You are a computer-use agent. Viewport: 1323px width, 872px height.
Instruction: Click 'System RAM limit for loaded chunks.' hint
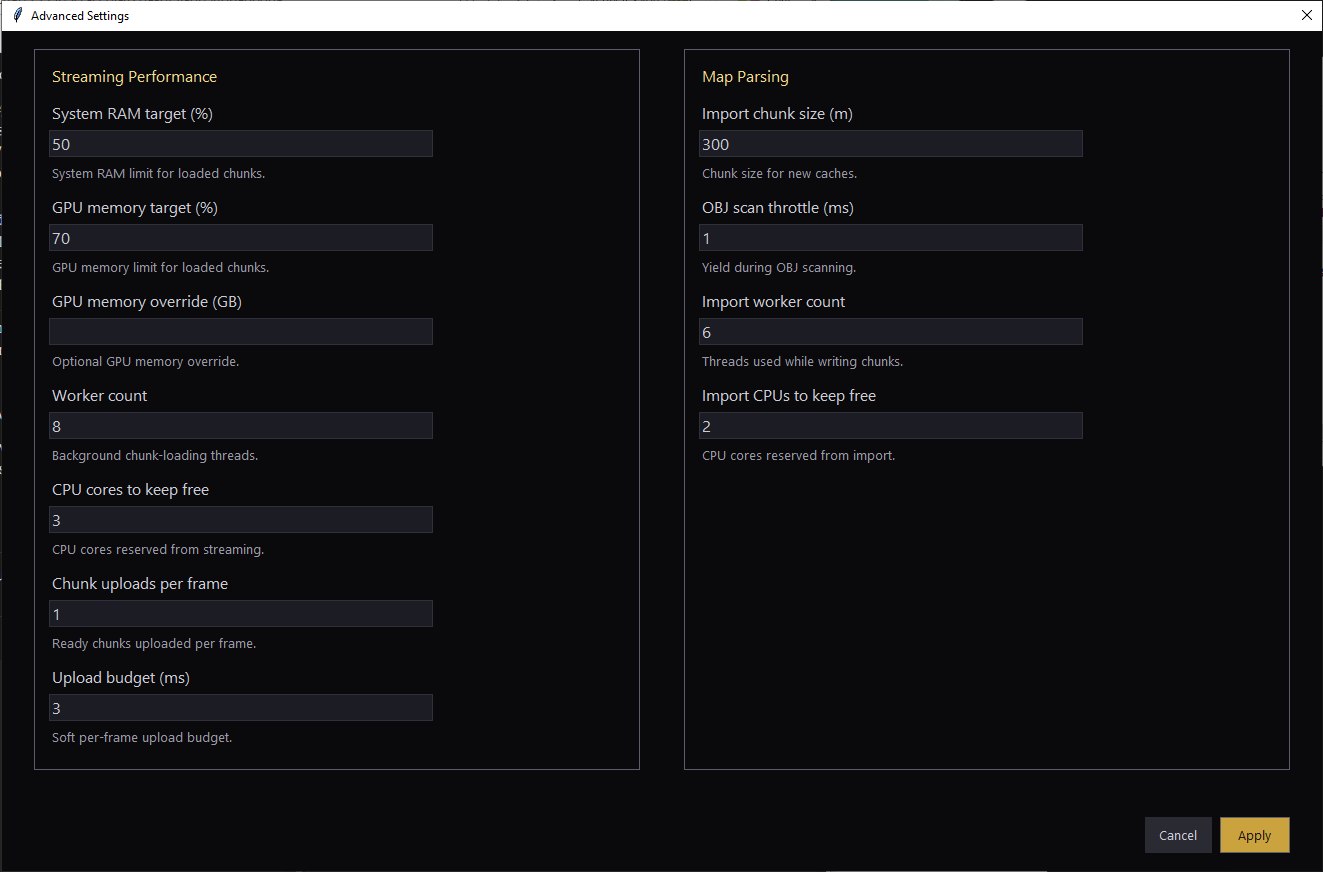point(158,174)
